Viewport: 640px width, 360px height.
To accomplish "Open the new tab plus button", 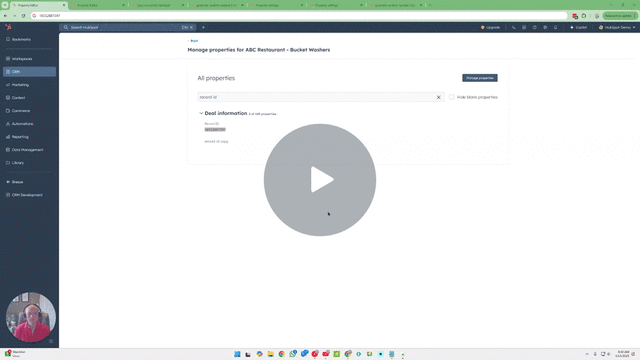I will (x=430, y=5).
